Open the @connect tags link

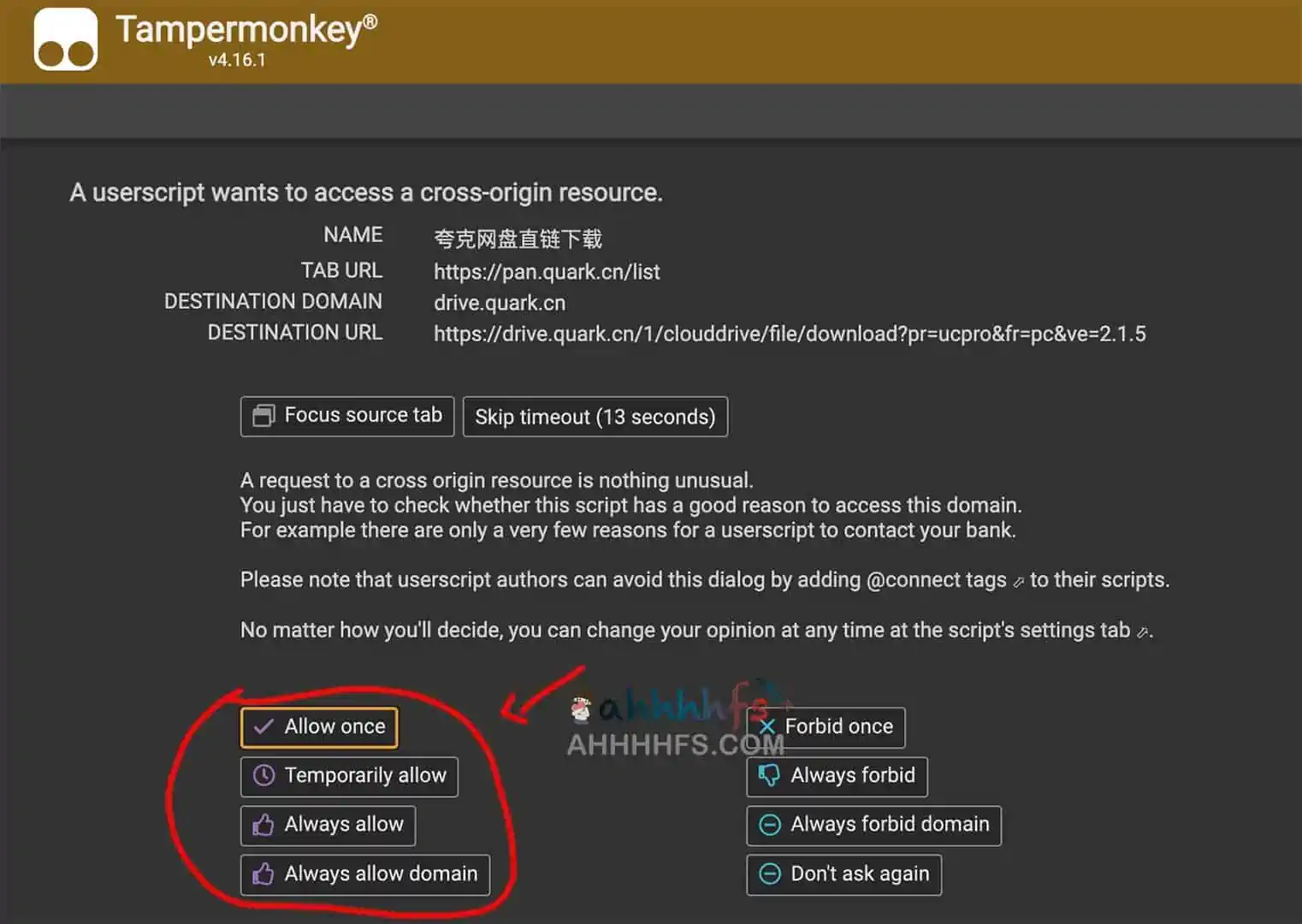click(x=936, y=580)
